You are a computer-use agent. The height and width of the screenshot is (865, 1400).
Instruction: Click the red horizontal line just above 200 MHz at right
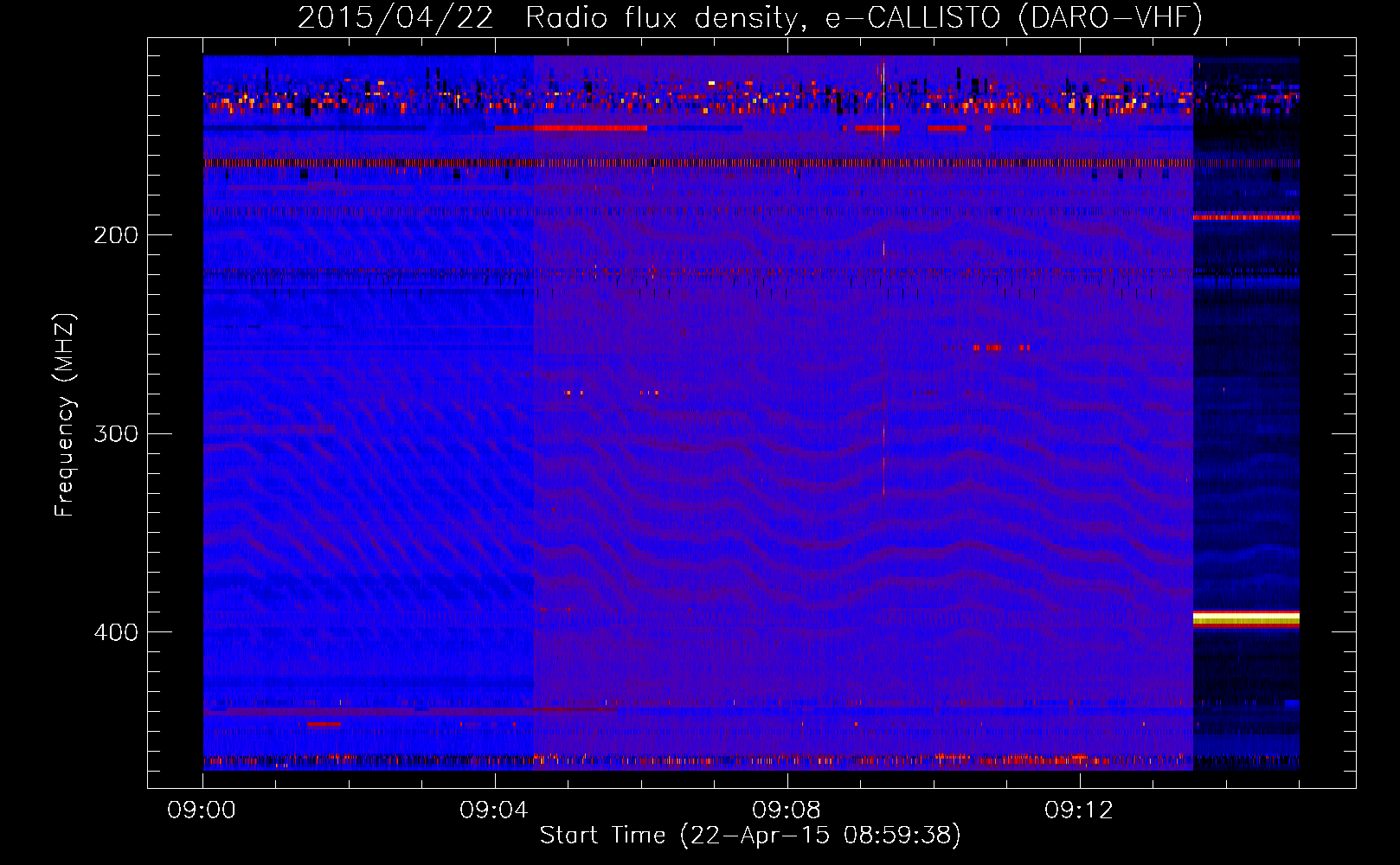[1246, 217]
